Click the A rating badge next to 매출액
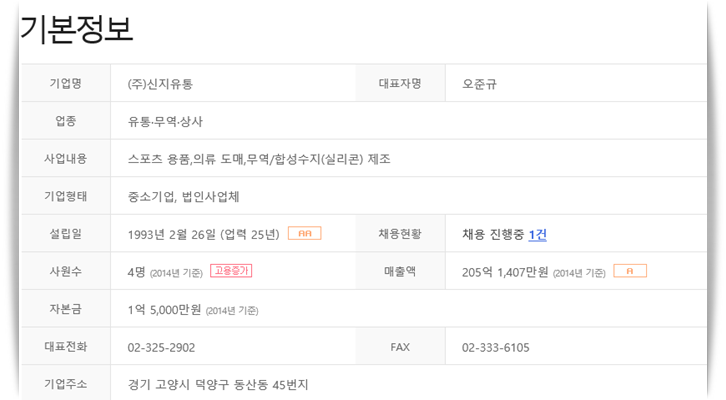 coord(630,271)
